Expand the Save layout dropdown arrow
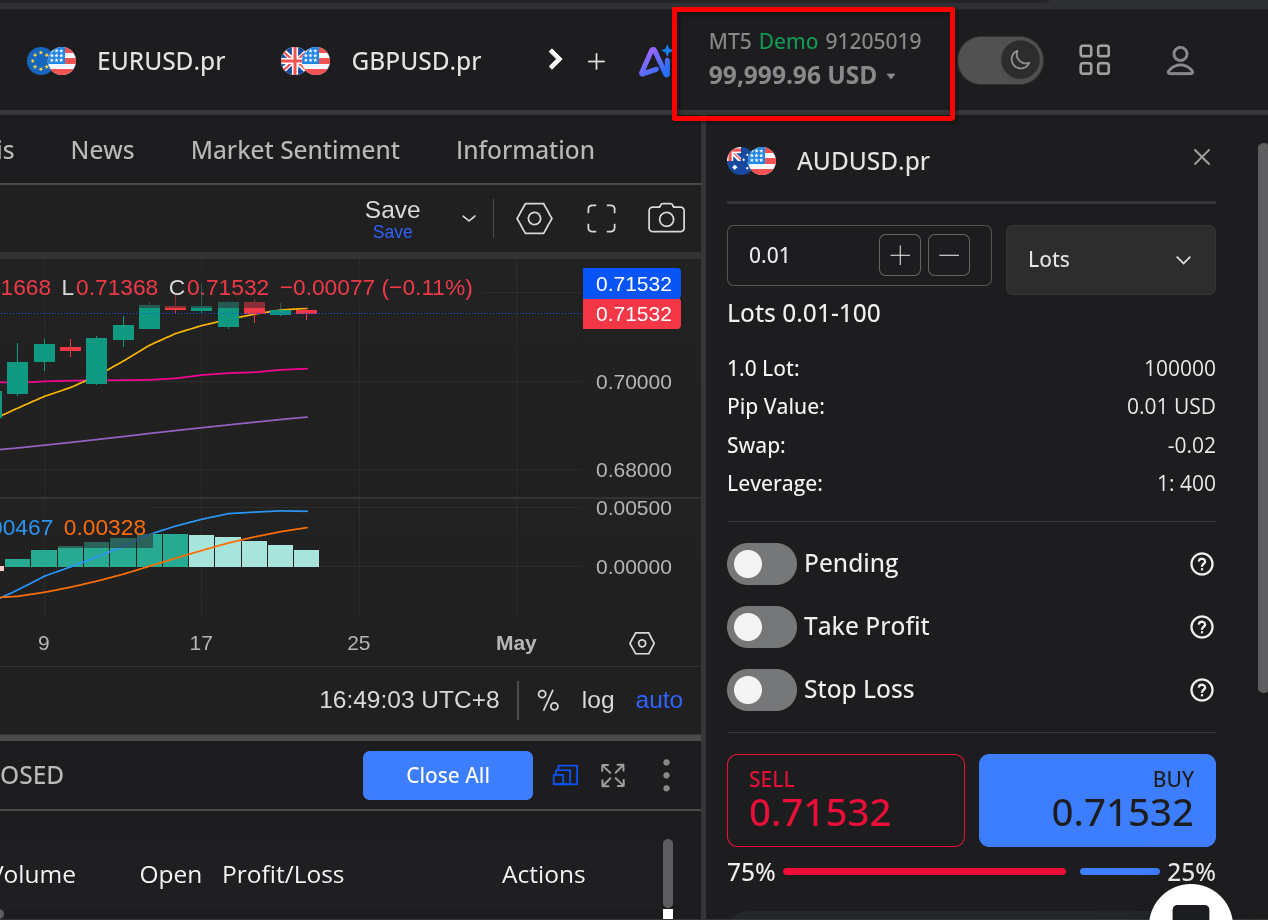 (x=468, y=219)
